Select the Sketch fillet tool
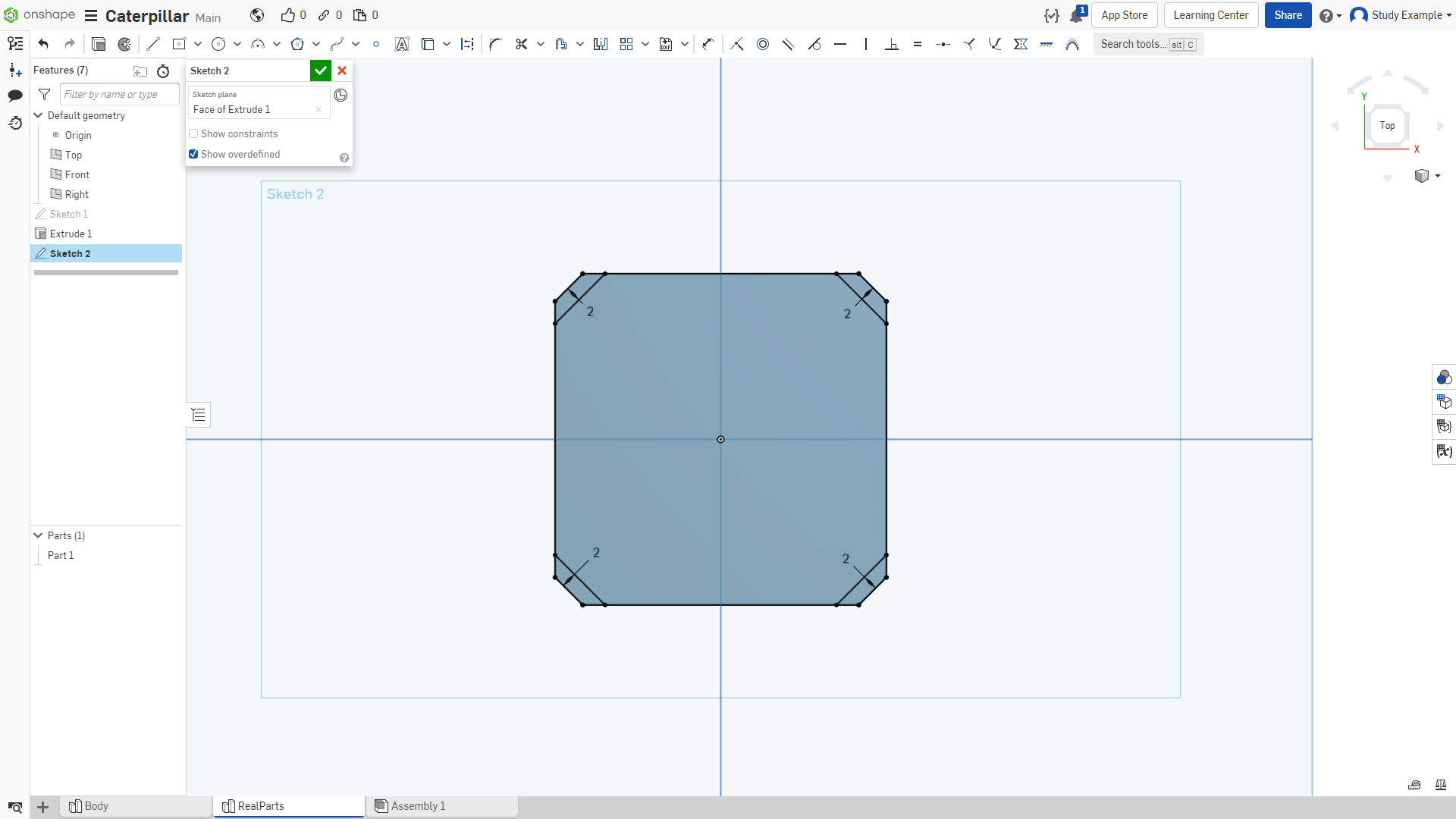 point(496,44)
